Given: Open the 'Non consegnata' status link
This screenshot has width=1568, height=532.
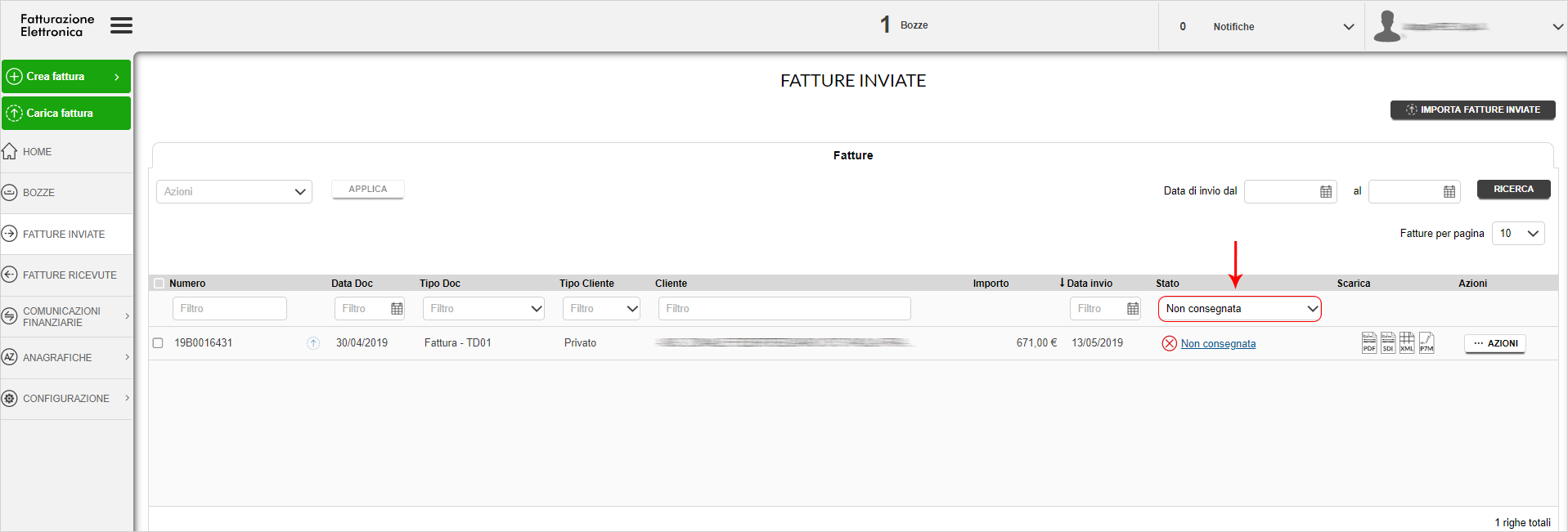Looking at the screenshot, I should pyautogui.click(x=1218, y=344).
